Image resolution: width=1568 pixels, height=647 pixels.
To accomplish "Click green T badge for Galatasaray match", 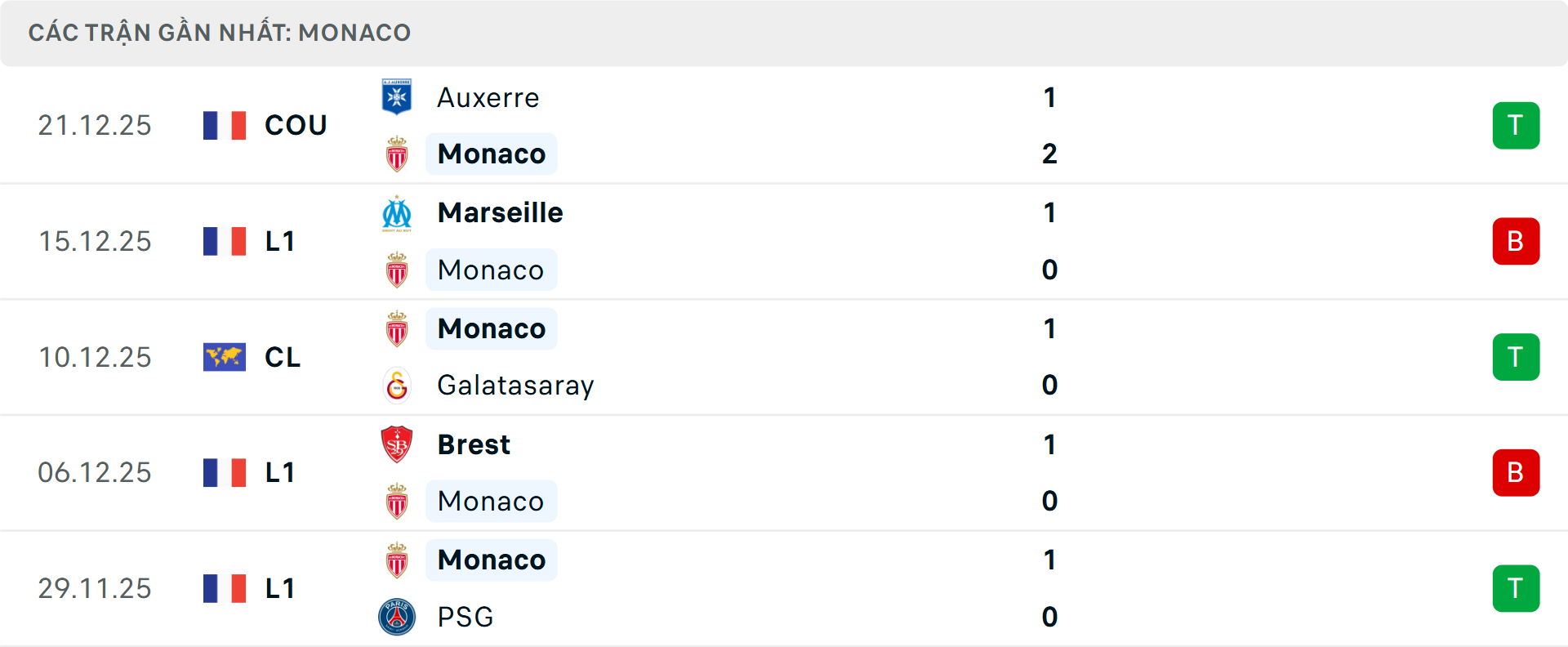I will click(1516, 357).
